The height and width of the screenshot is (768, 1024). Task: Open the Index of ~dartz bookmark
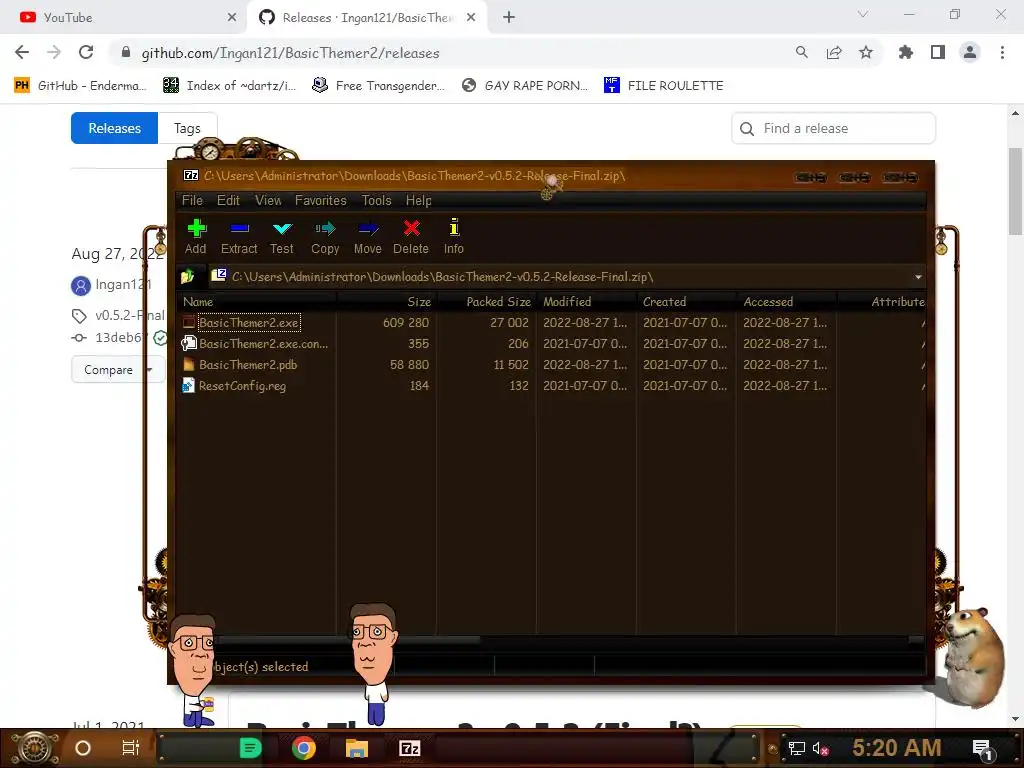229,86
